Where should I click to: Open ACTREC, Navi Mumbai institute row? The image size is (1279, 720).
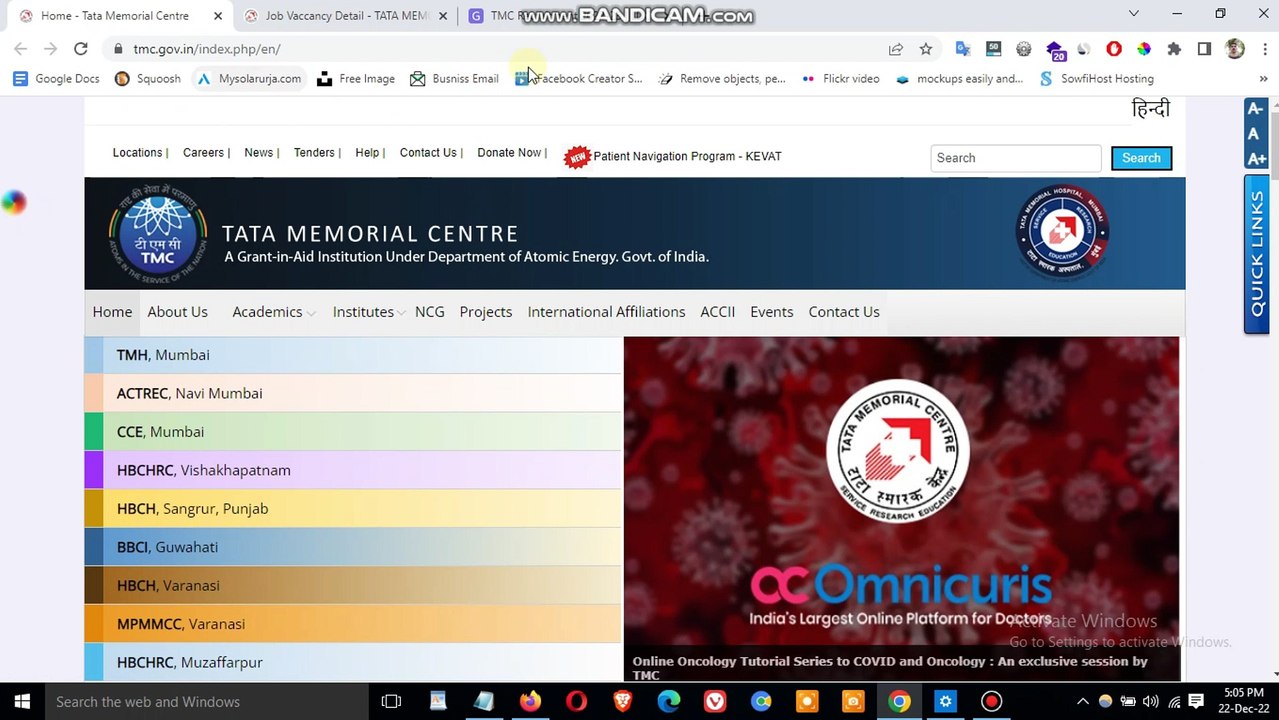(353, 393)
